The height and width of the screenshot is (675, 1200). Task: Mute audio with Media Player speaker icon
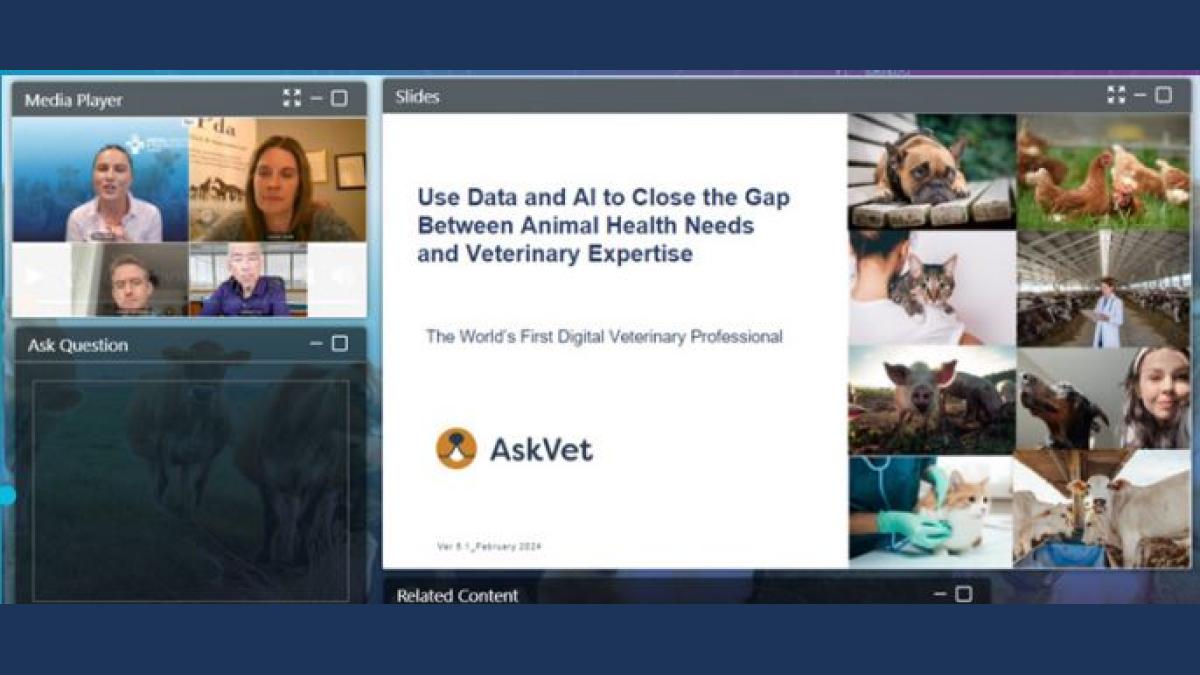[342, 276]
